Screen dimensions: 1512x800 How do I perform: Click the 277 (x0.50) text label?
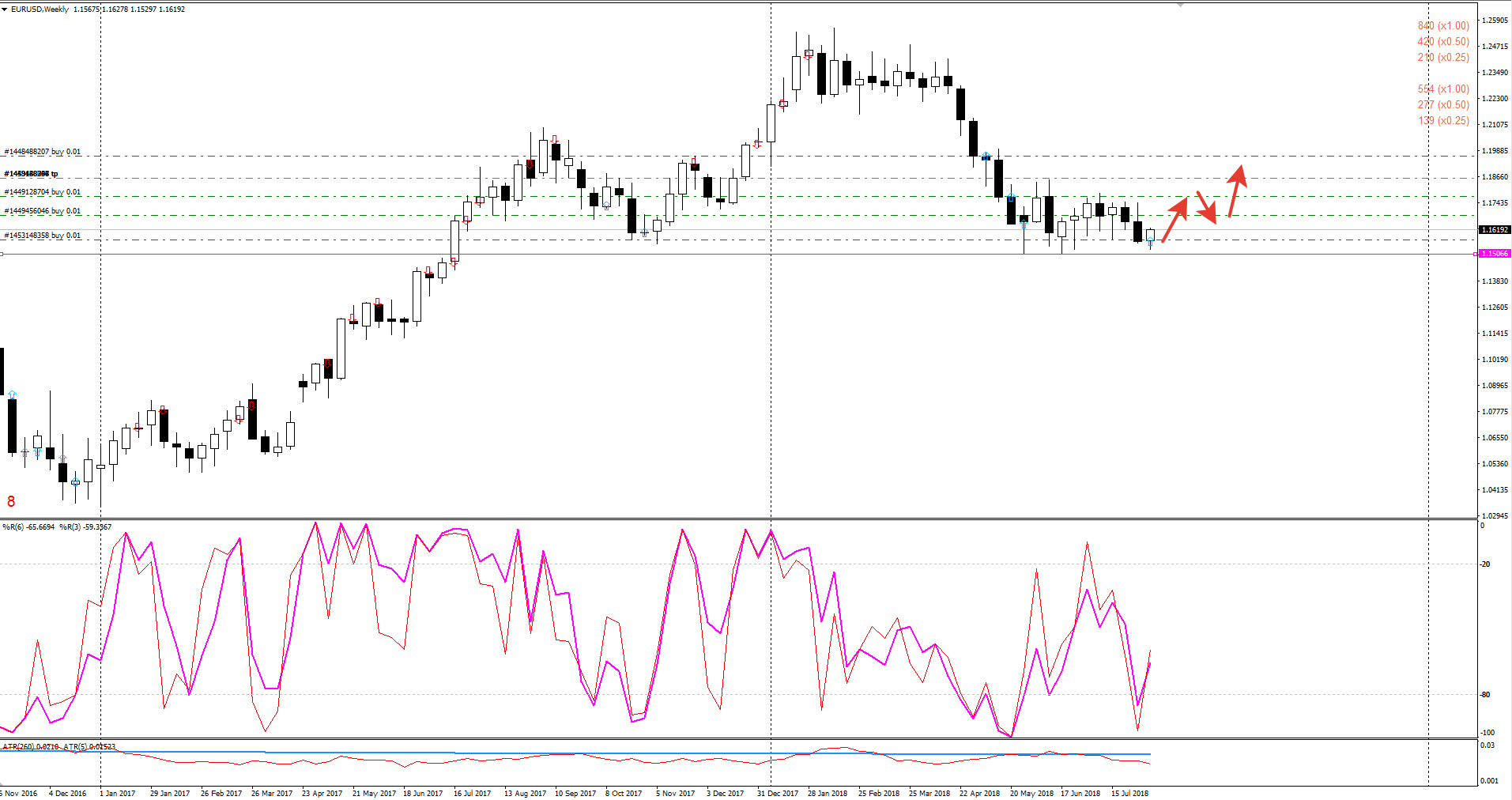click(1443, 105)
